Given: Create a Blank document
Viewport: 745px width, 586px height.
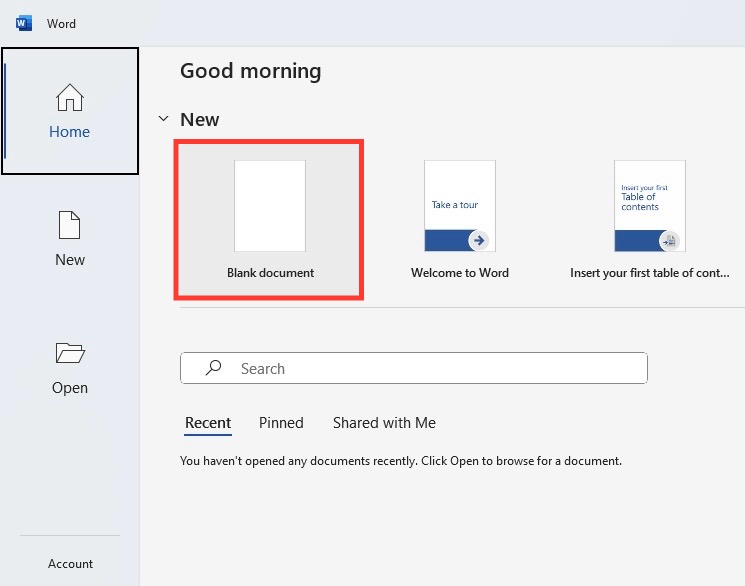Looking at the screenshot, I should [x=270, y=220].
